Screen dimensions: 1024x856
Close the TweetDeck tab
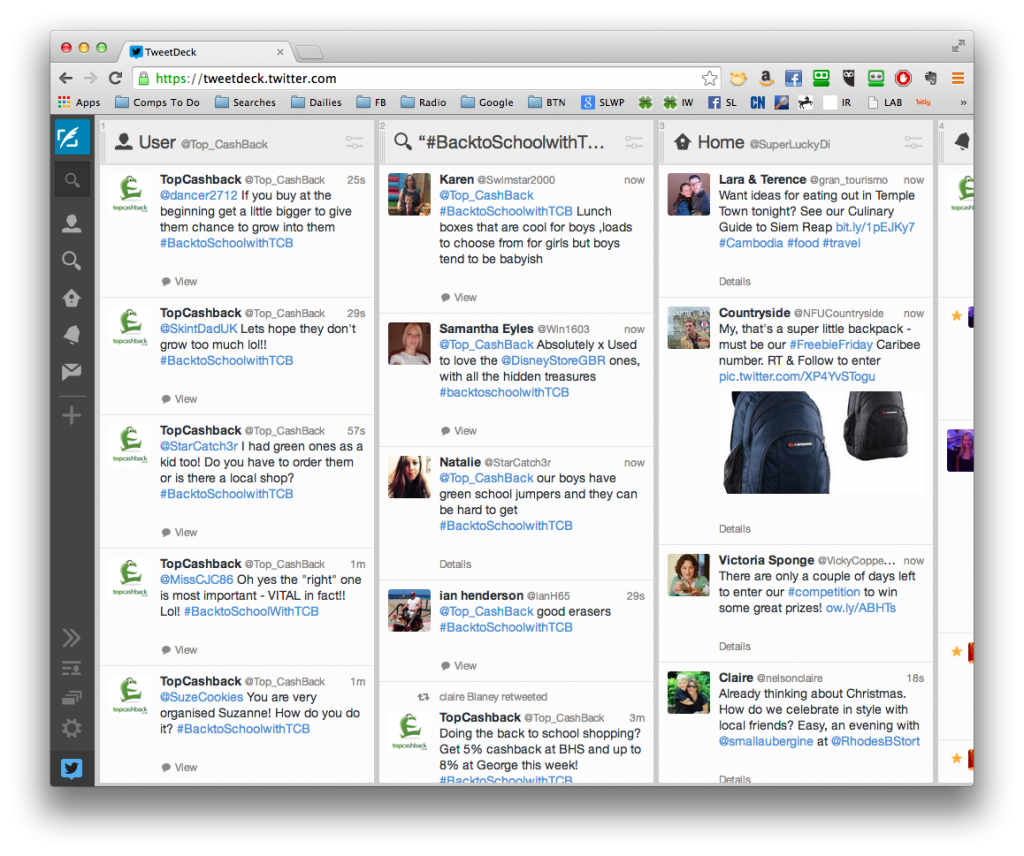280,52
